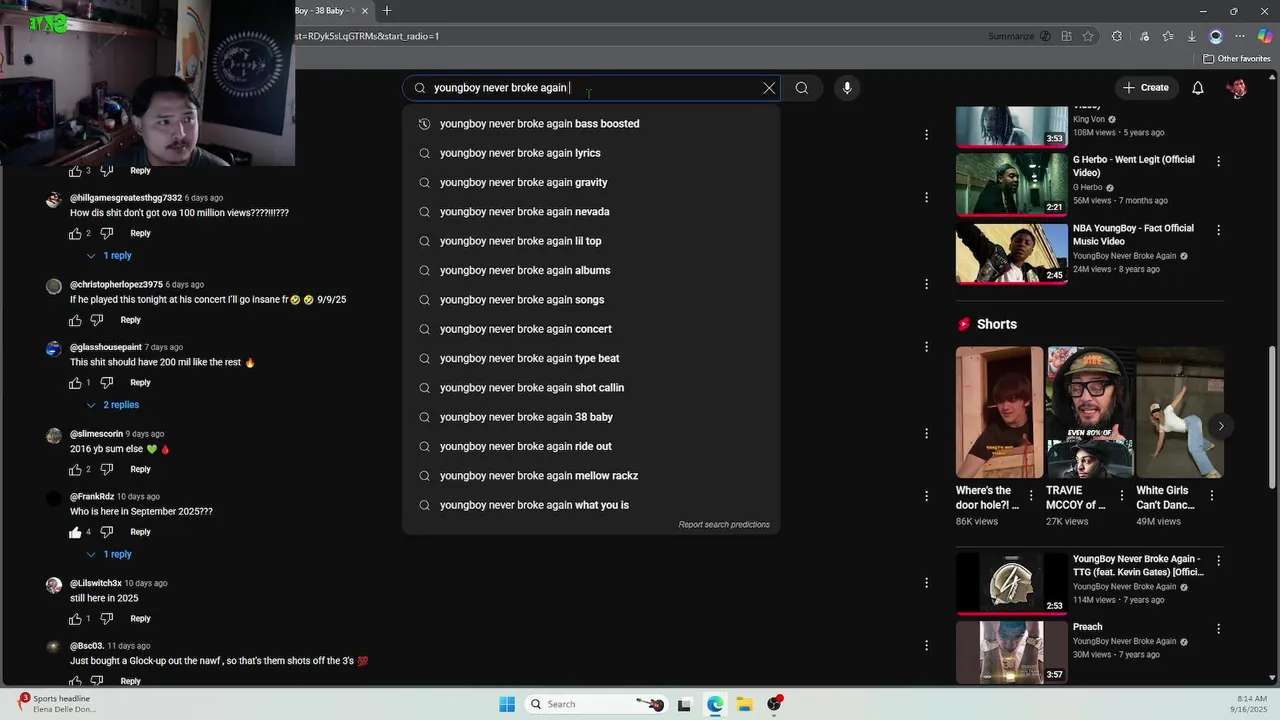Open more options for TTG video

[1218, 561]
